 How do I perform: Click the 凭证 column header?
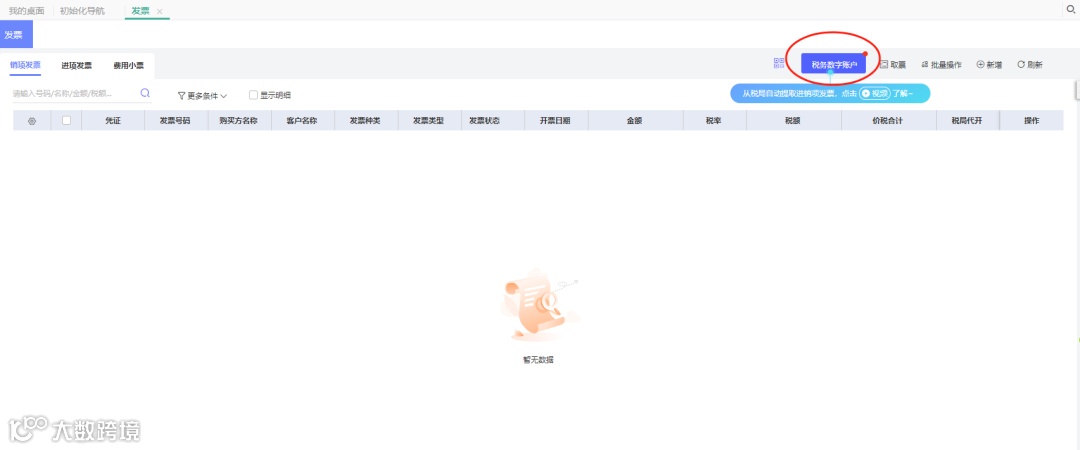[x=113, y=121]
